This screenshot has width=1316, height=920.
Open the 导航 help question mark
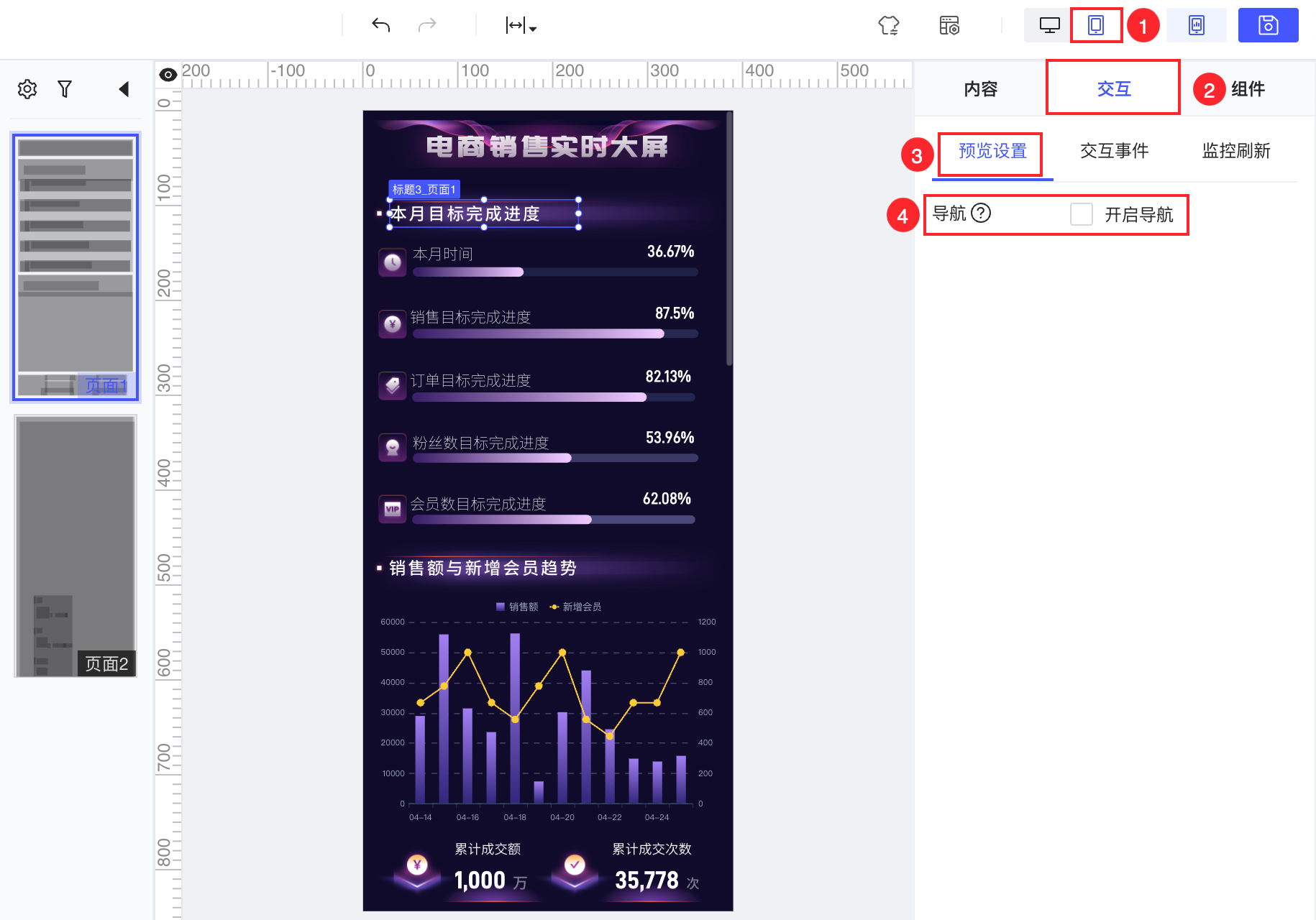982,213
